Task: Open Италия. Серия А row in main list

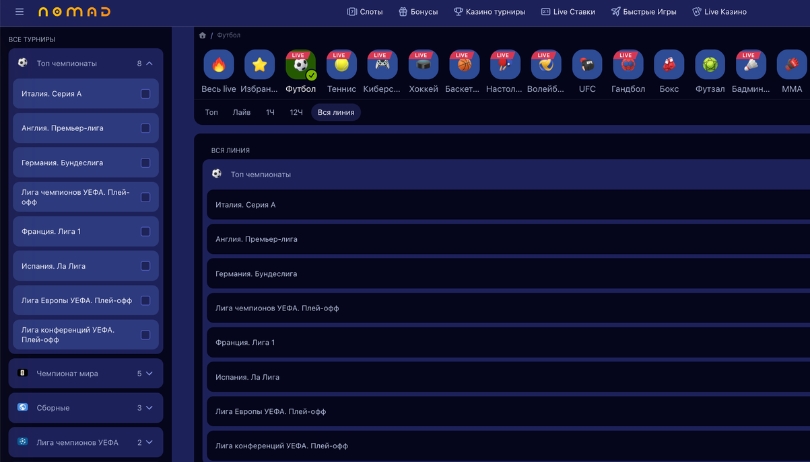Action: click(508, 205)
